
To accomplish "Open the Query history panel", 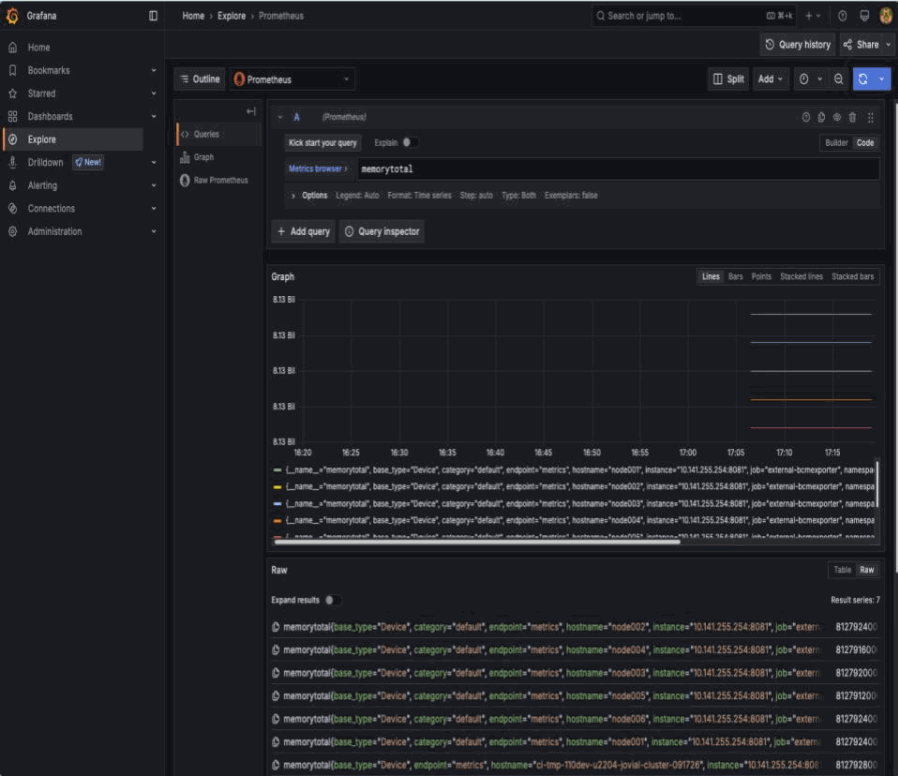I will pos(797,44).
